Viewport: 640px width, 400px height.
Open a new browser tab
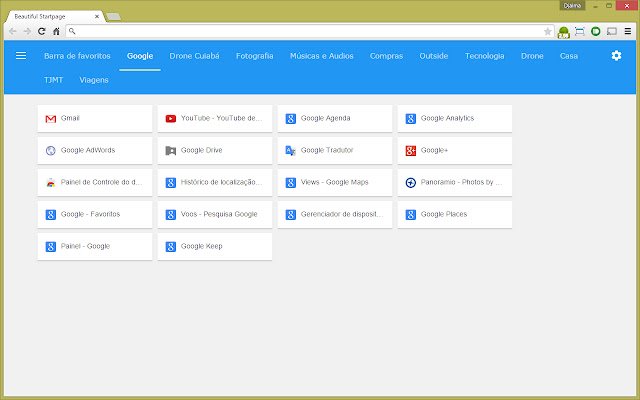(x=113, y=17)
